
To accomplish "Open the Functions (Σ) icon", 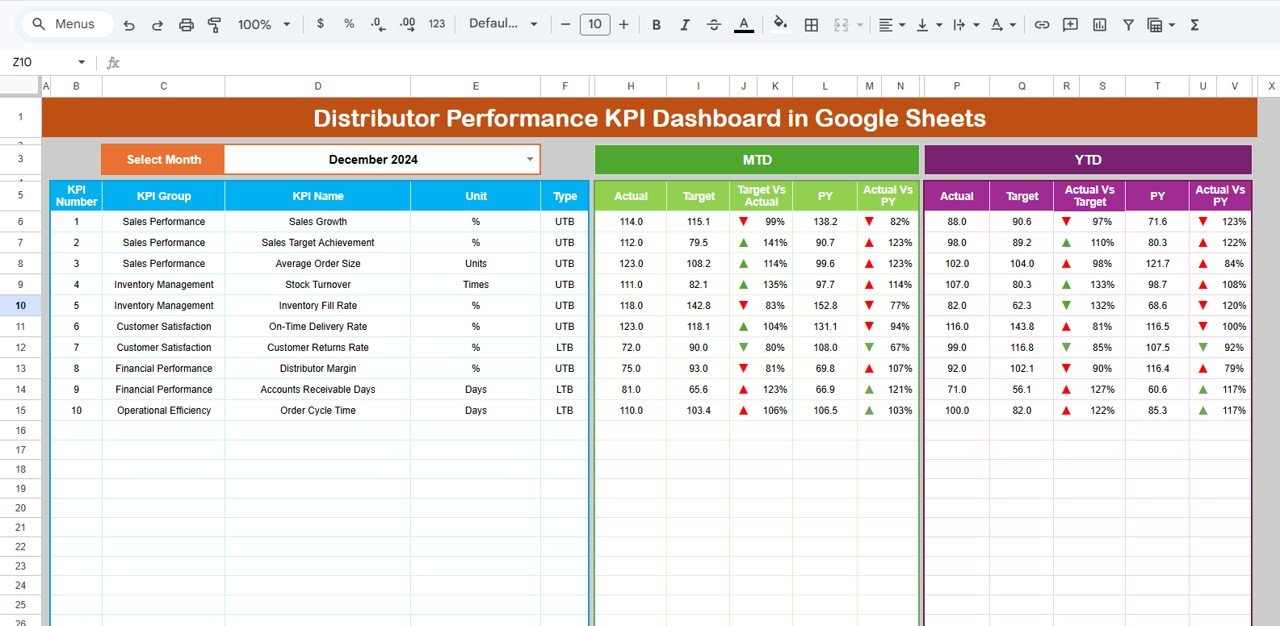I will (1194, 24).
